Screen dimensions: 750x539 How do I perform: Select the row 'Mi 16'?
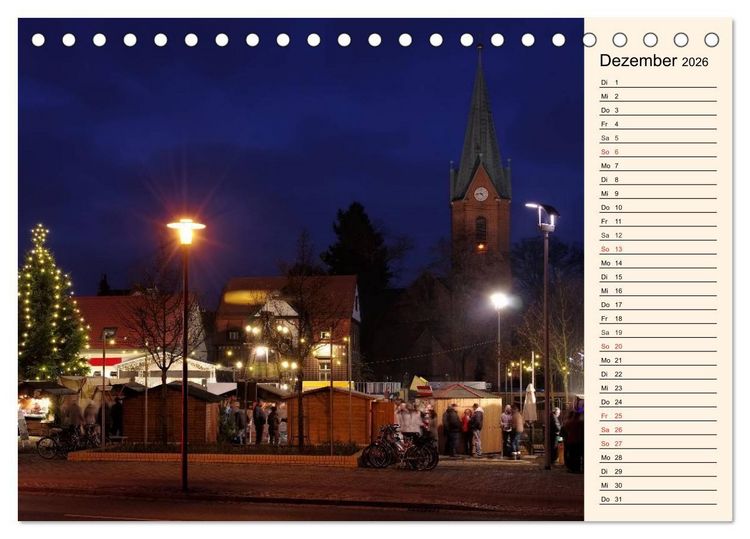pos(658,290)
